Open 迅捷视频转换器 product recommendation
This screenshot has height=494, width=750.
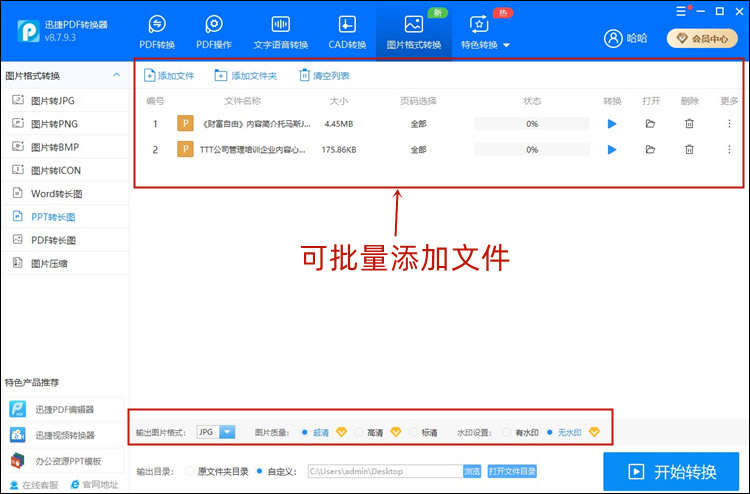click(64, 435)
